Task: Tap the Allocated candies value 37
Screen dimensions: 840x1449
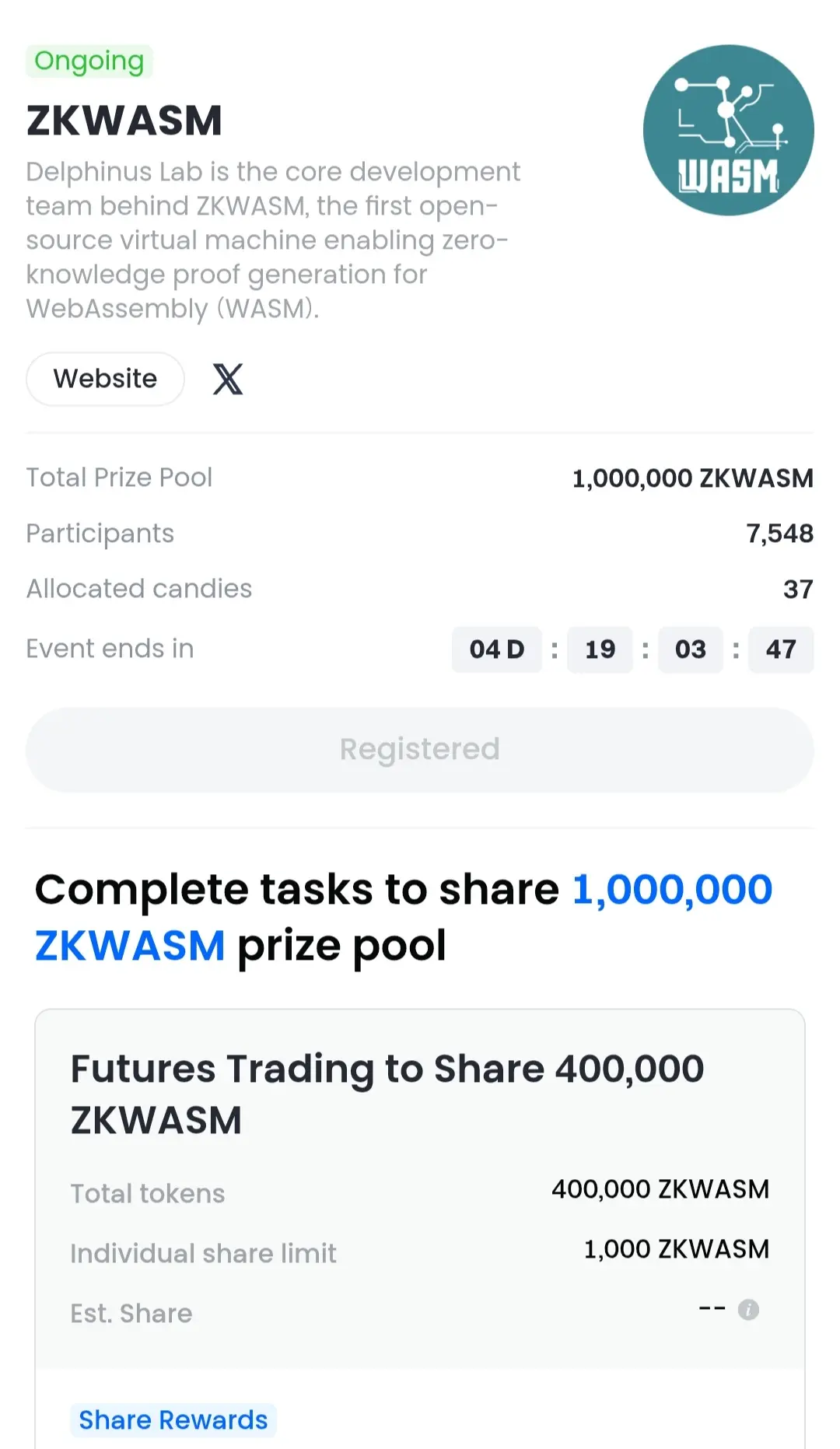Action: (x=798, y=589)
